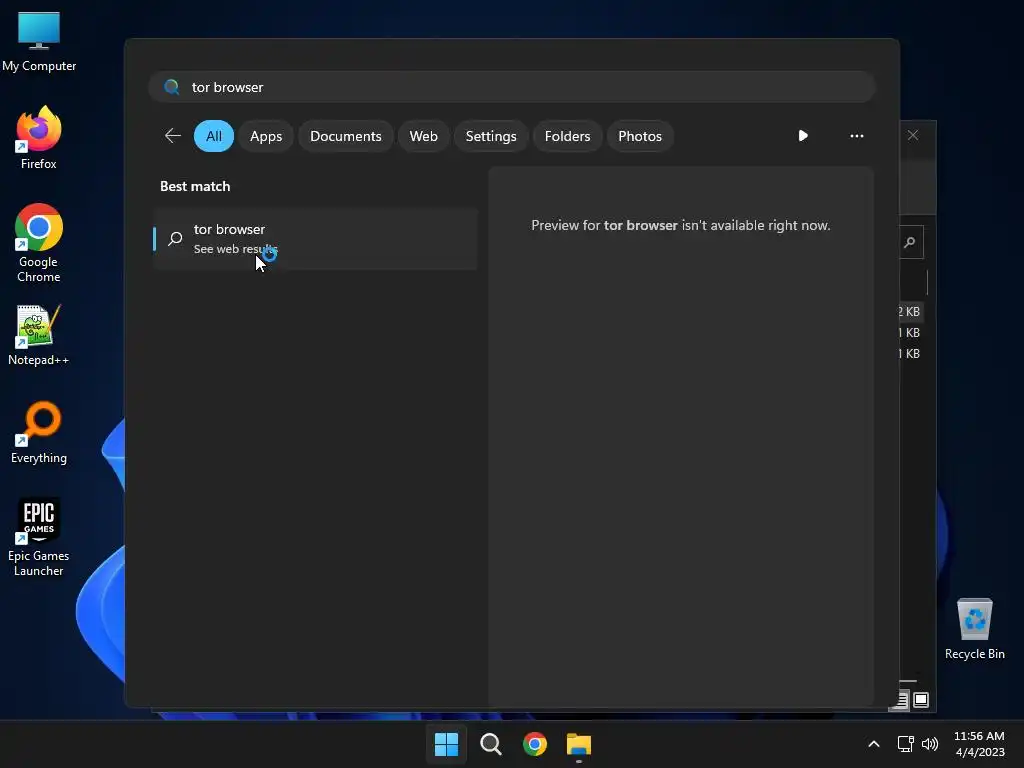1024x768 pixels.
Task: Show more filters with the play arrow
Action: pyautogui.click(x=803, y=136)
